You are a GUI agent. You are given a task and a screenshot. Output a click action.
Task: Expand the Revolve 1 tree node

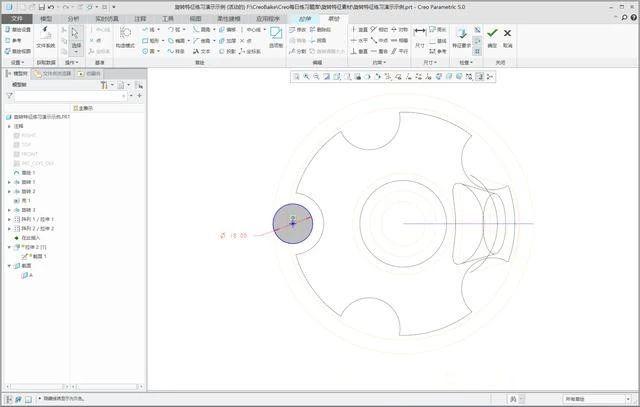click(9, 182)
